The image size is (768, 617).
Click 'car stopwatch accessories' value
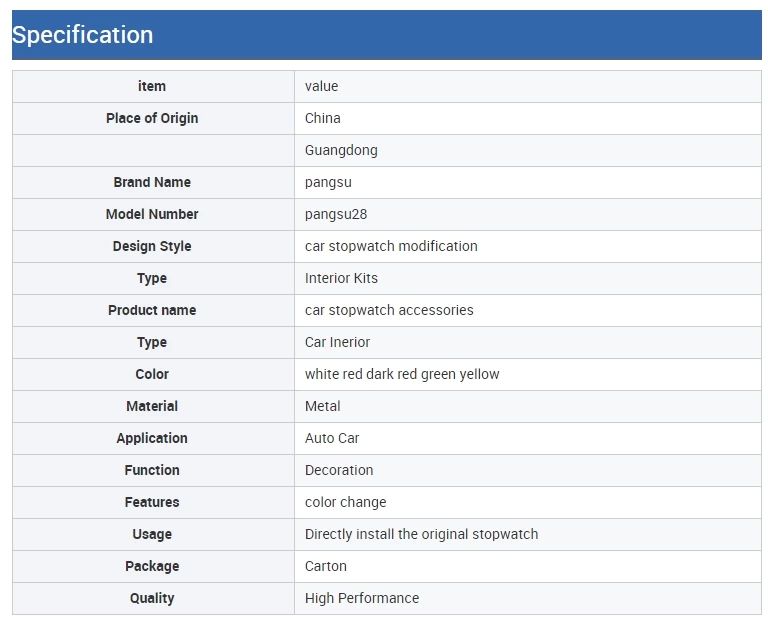389,310
